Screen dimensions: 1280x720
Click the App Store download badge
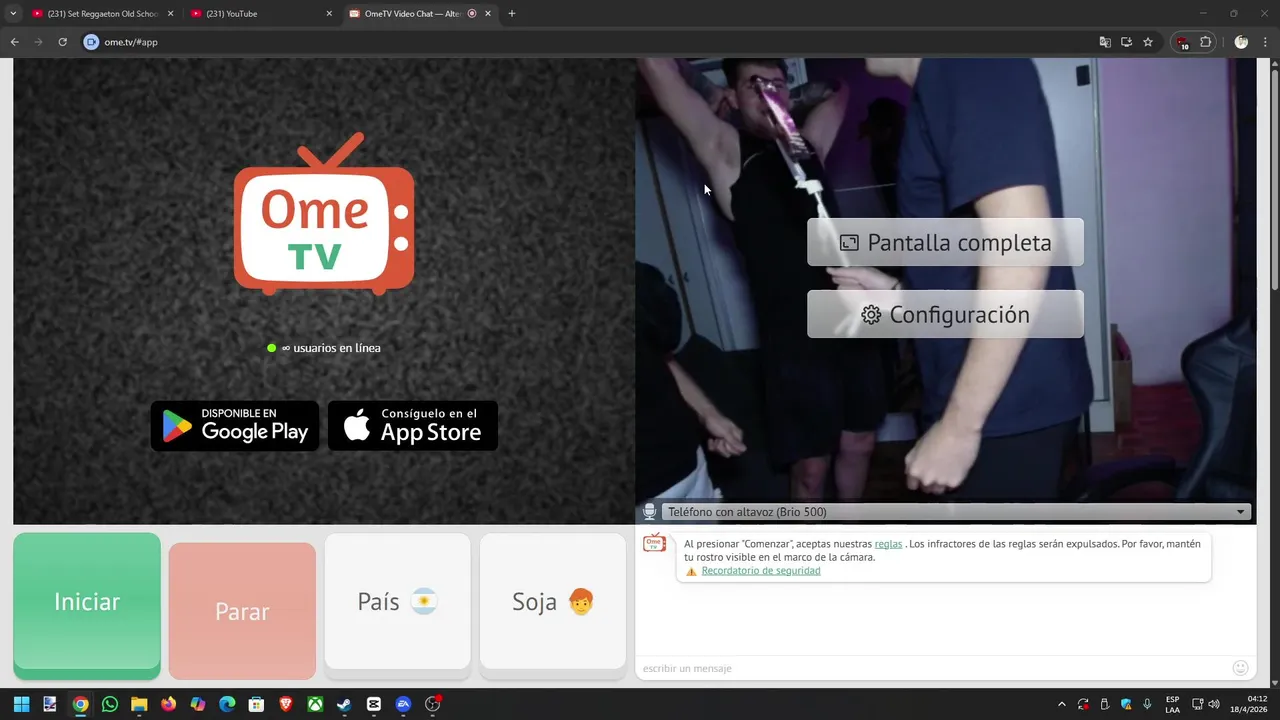pyautogui.click(x=413, y=426)
